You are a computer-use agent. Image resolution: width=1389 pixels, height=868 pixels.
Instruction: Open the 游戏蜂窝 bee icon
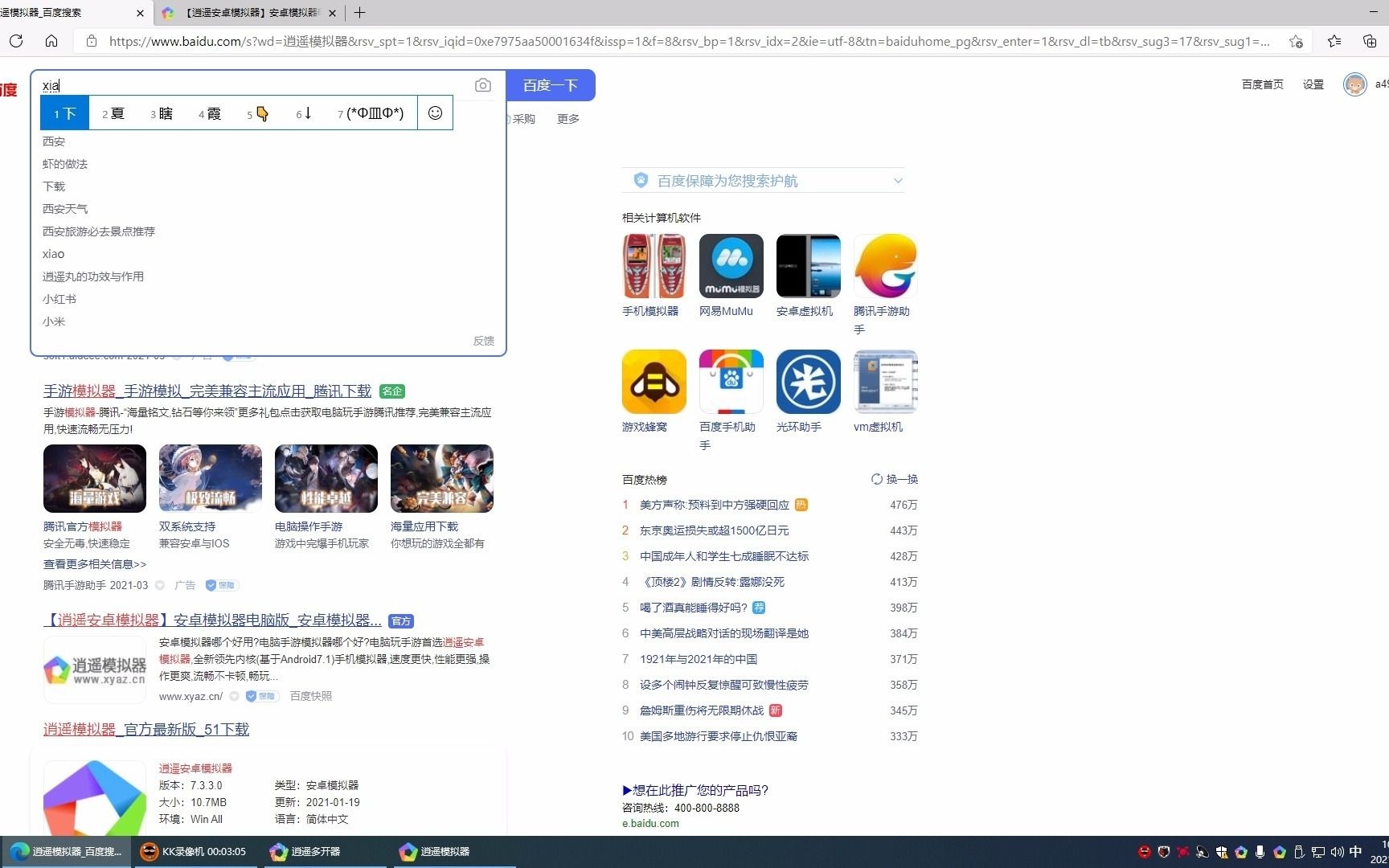(654, 382)
